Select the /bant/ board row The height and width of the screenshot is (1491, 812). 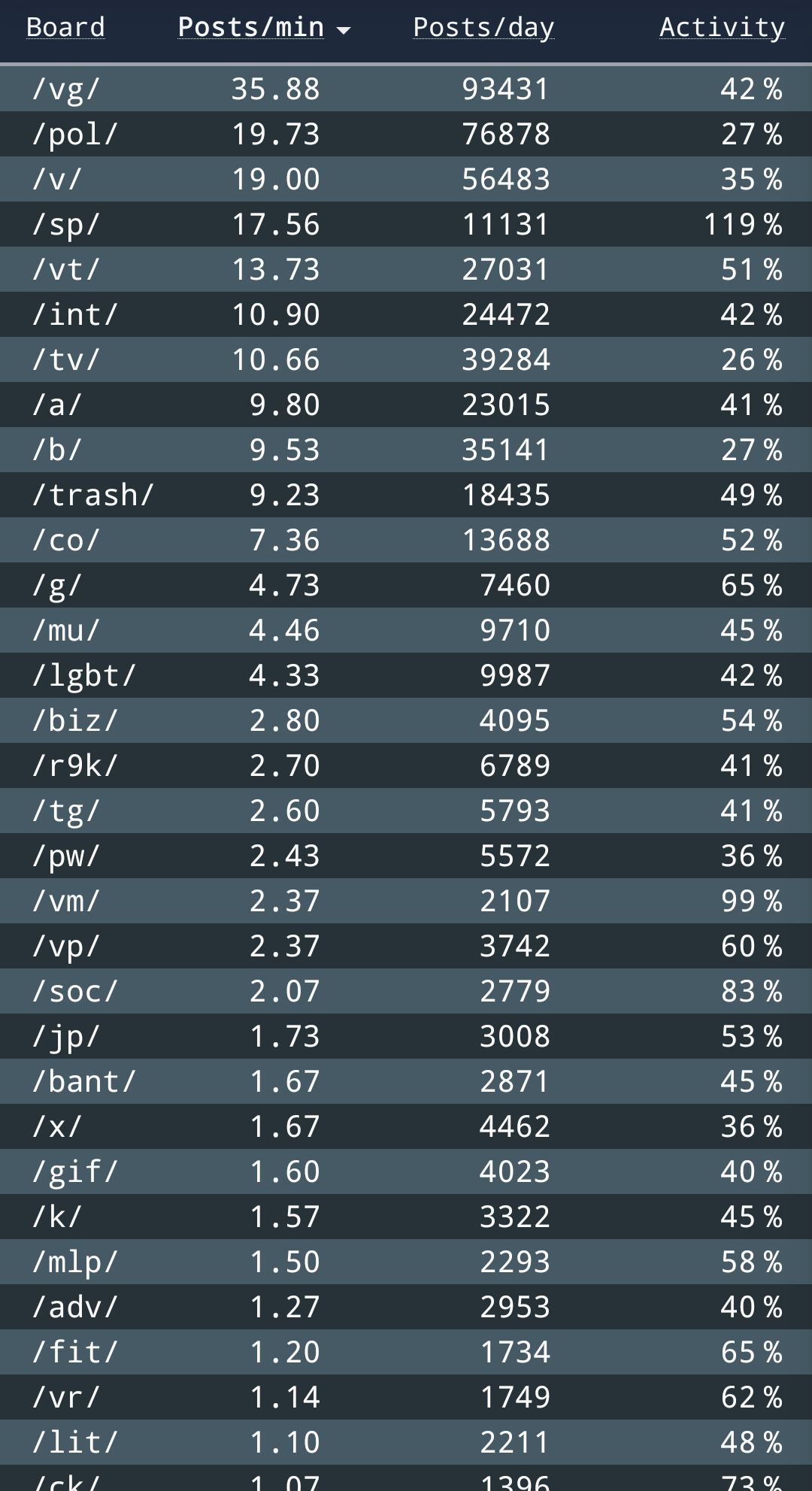click(x=83, y=1082)
